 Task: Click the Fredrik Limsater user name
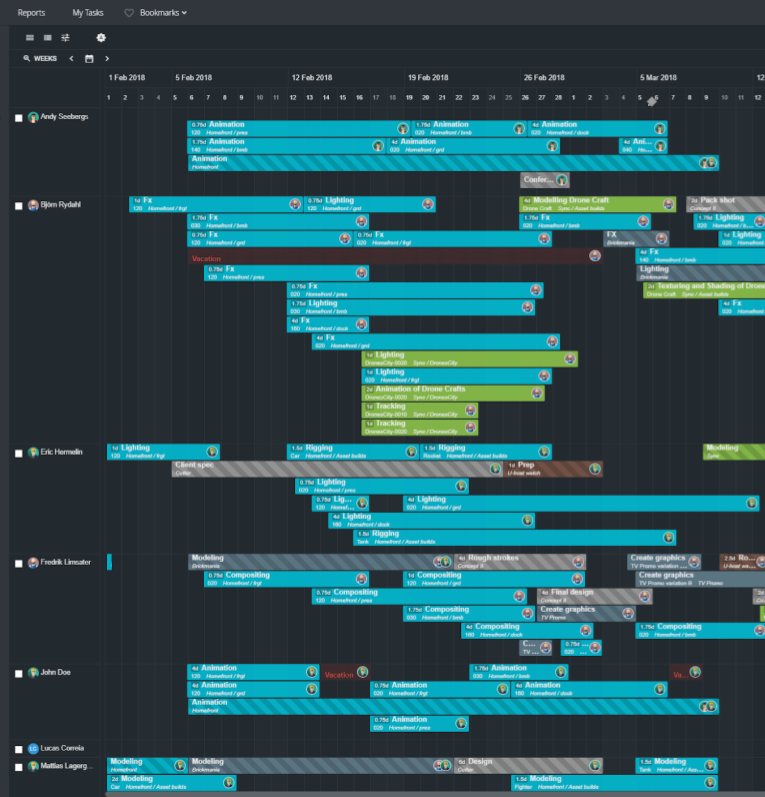65,562
